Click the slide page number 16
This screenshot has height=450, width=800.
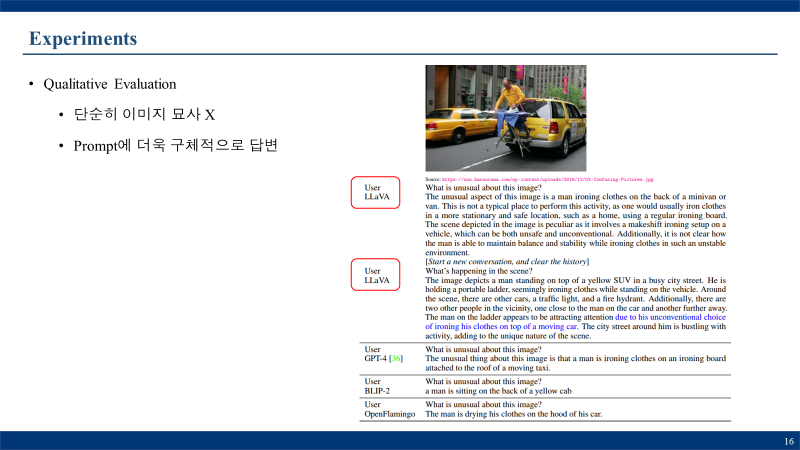(x=789, y=441)
